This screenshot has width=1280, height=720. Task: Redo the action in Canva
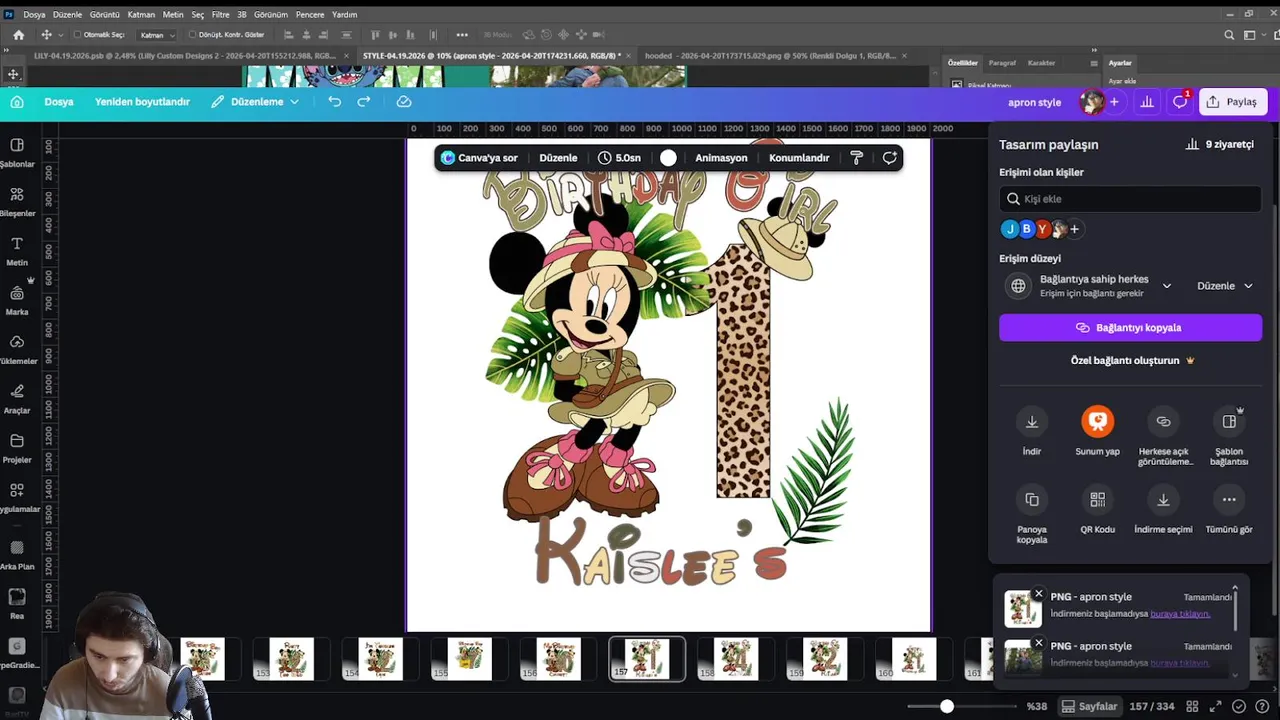pyautogui.click(x=364, y=102)
